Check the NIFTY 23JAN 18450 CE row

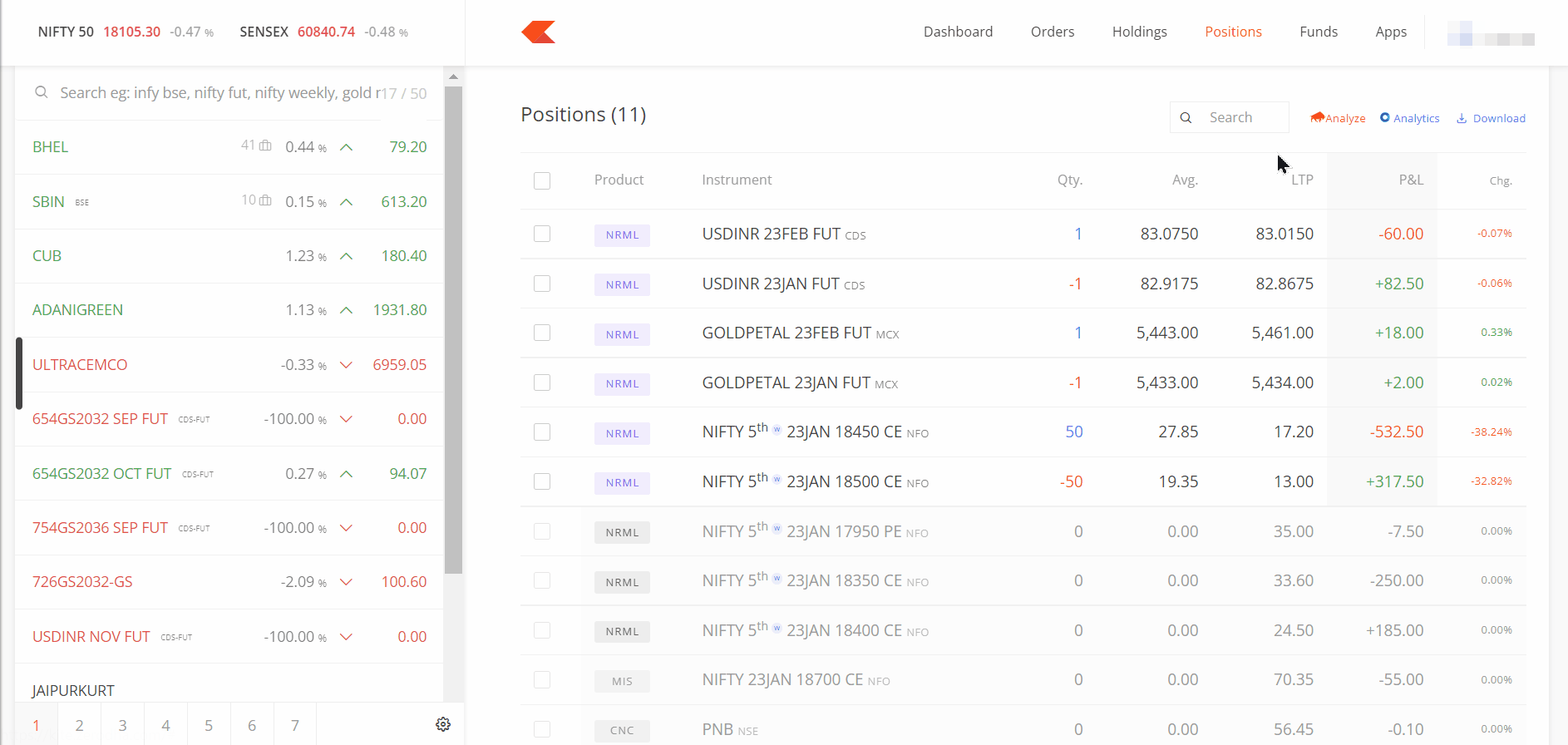coord(542,432)
